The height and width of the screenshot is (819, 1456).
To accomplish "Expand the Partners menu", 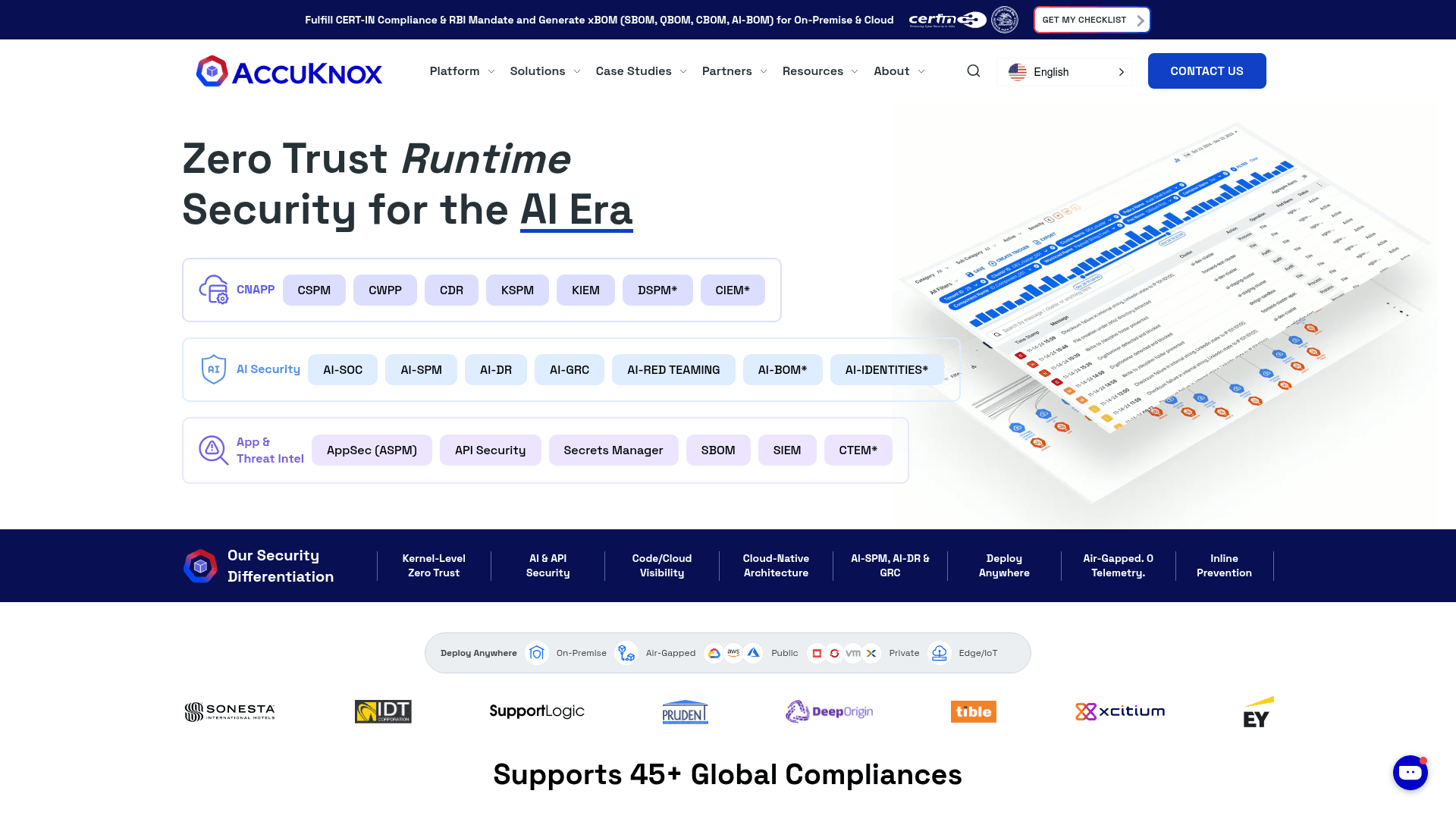I will pyautogui.click(x=734, y=71).
